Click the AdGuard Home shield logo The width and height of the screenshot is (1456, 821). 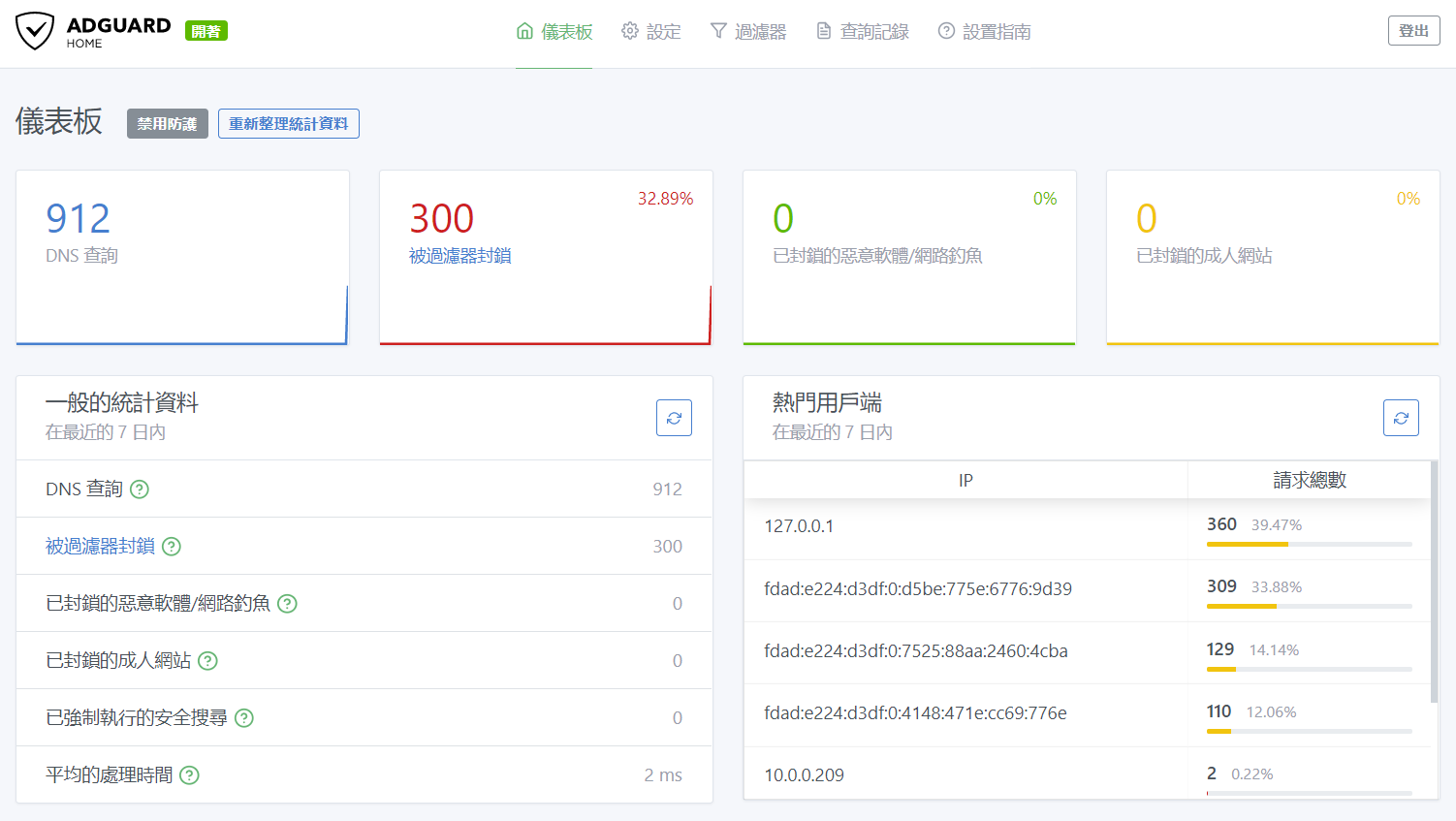click(x=35, y=31)
